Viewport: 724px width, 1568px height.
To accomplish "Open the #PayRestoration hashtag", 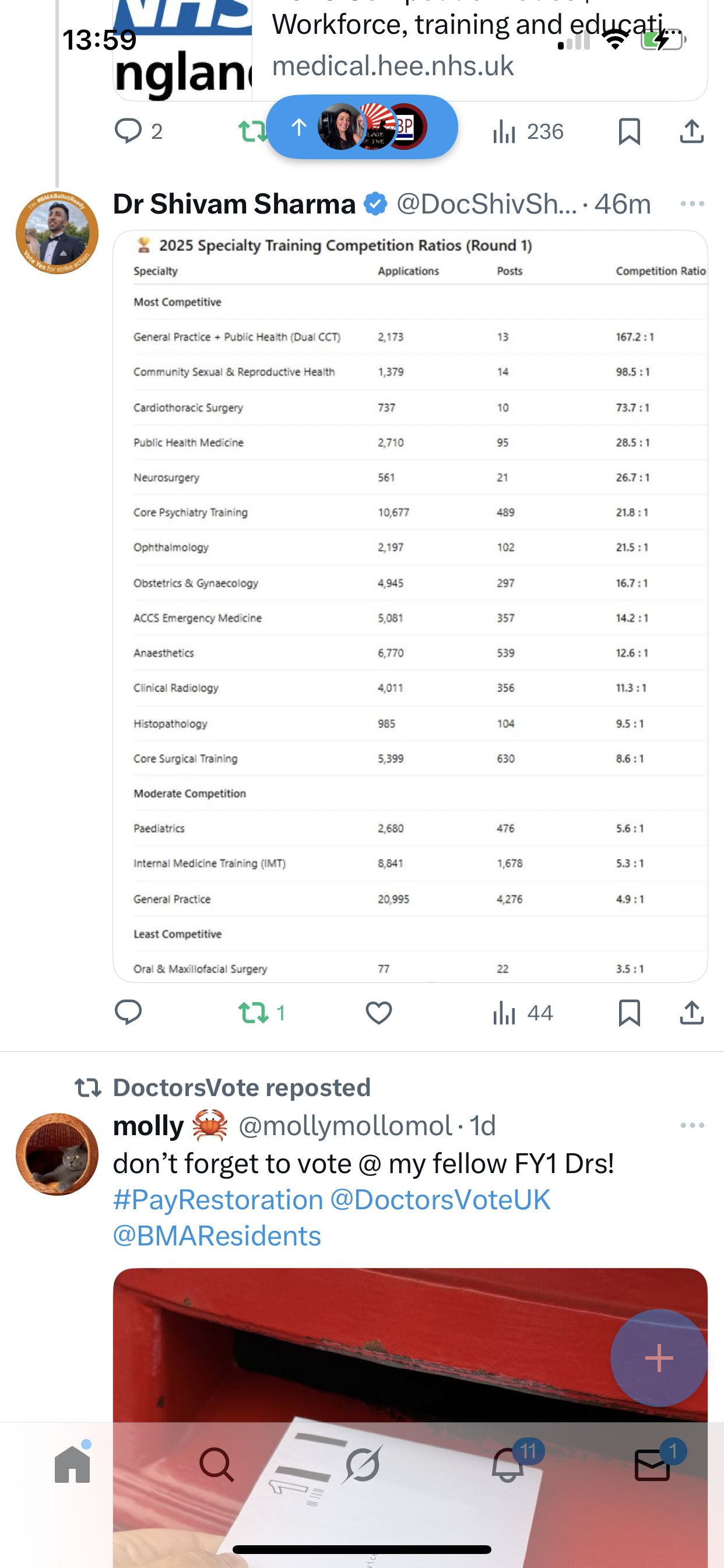I will 218,1200.
